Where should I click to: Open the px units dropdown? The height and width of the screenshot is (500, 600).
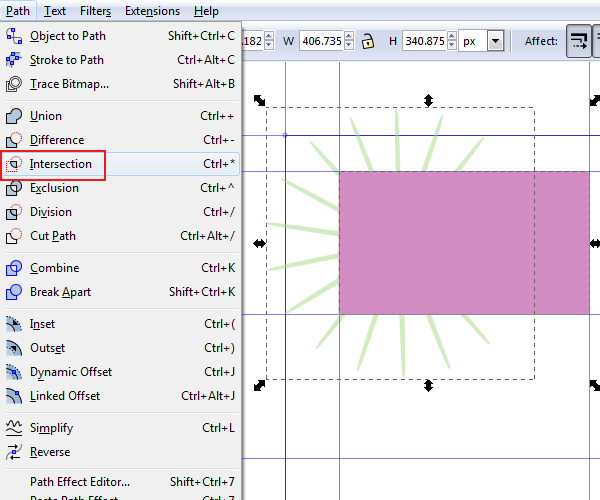pyautogui.click(x=496, y=41)
